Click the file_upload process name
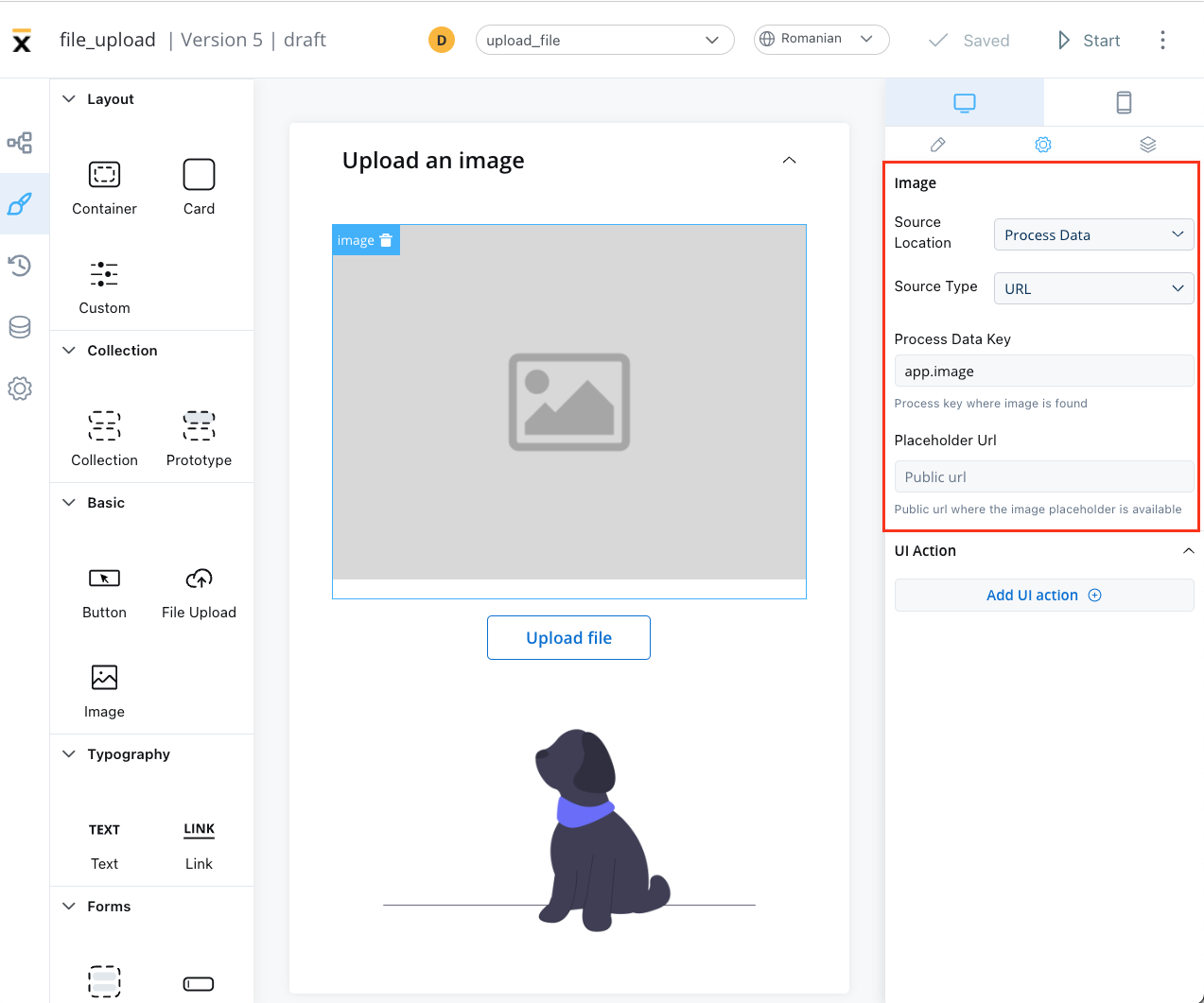1204x1003 pixels. pyautogui.click(x=108, y=40)
